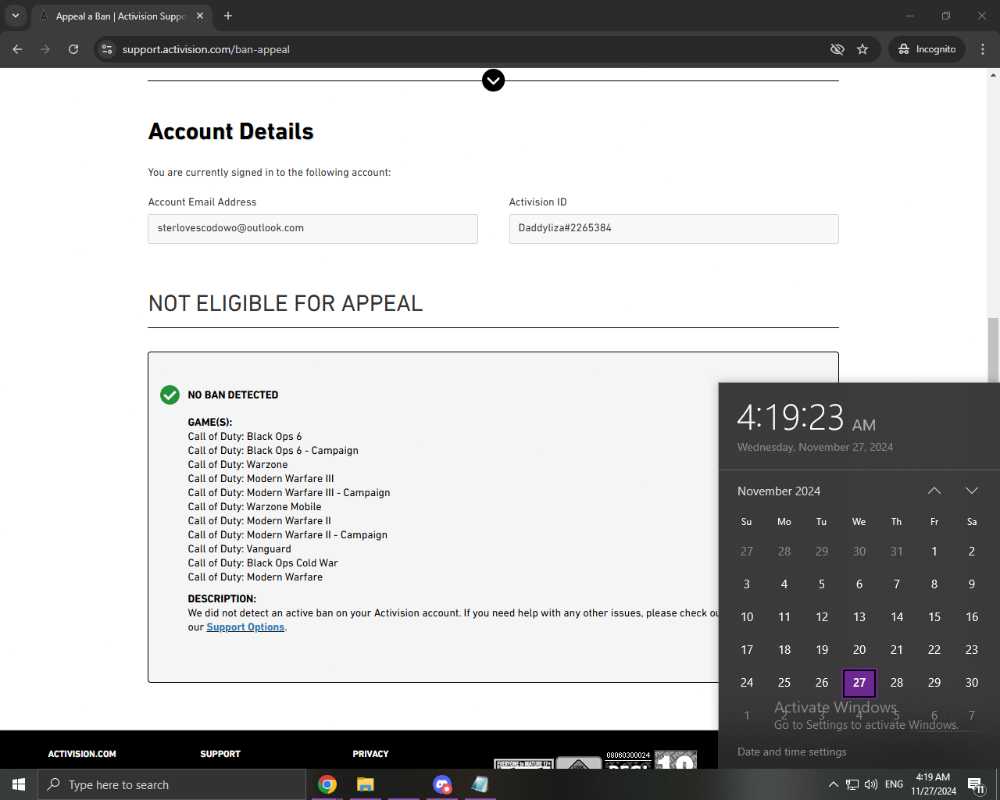Go back to the previous page

point(17,49)
